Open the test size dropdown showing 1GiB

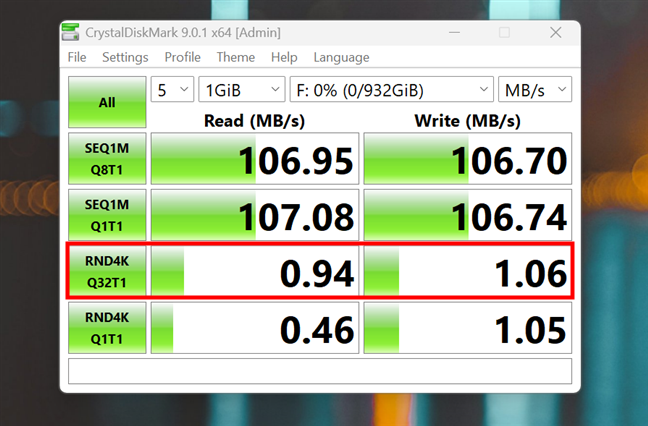(242, 89)
